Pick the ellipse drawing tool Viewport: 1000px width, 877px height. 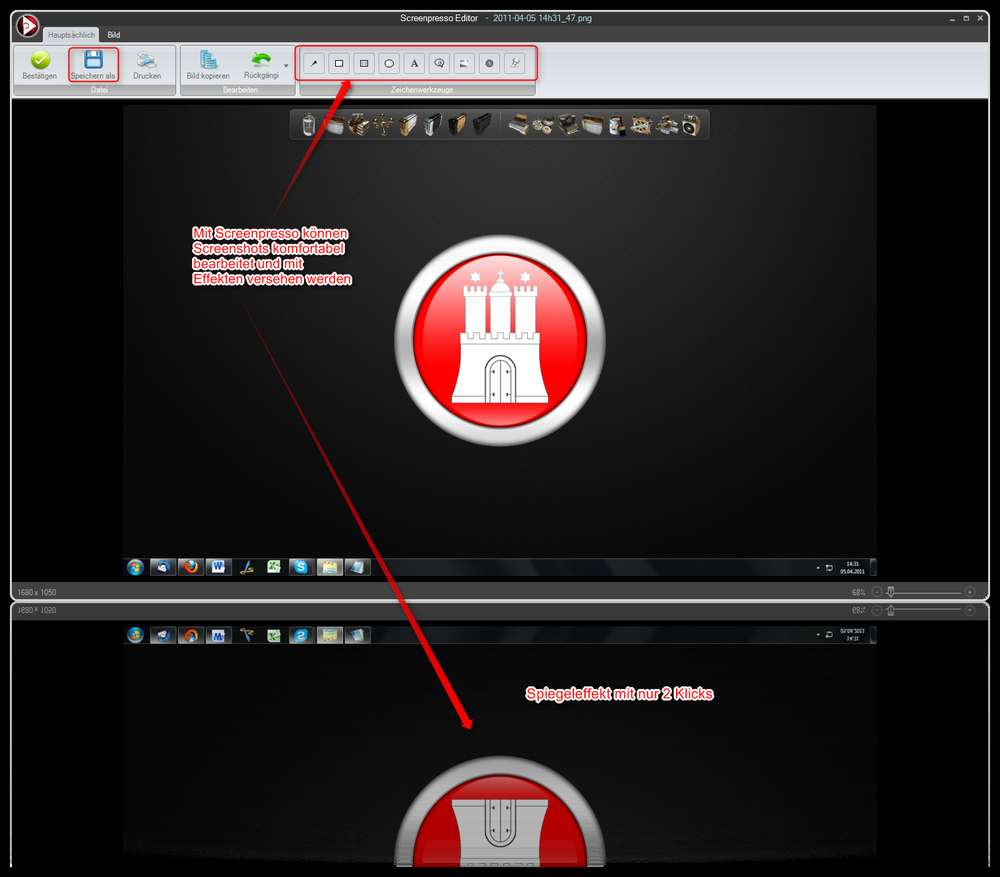tap(389, 63)
